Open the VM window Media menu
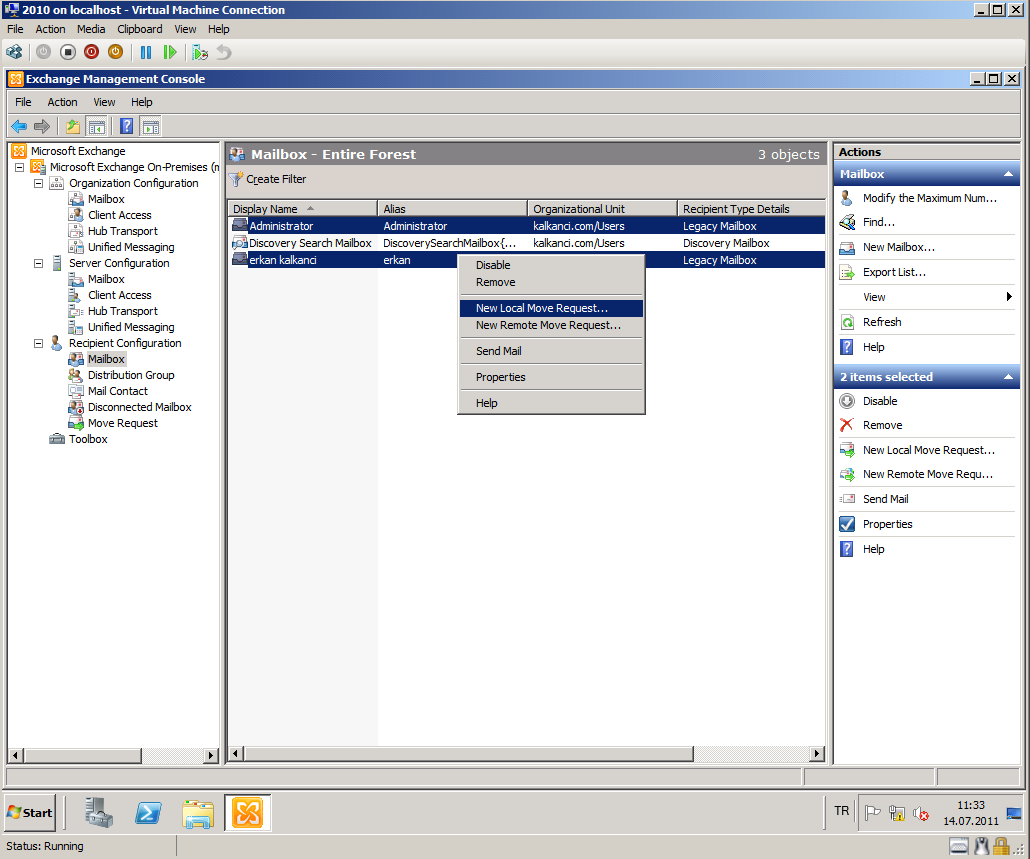Screen dimensions: 1030x859 coord(91,29)
